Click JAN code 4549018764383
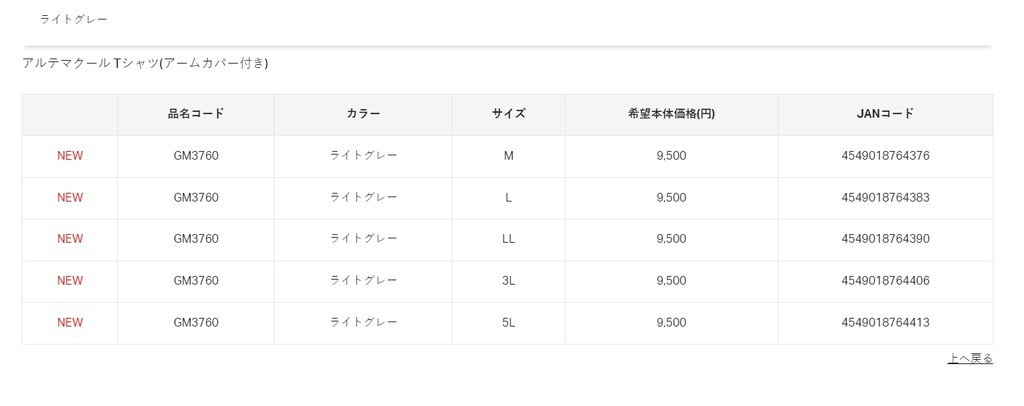 click(x=885, y=198)
